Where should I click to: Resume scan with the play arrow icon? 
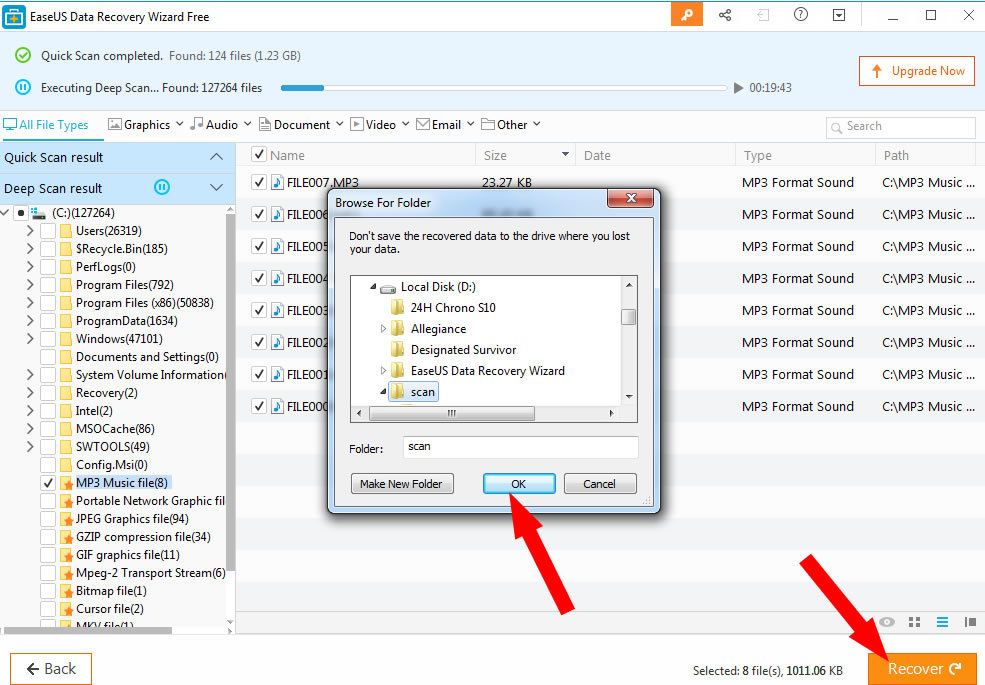[739, 88]
